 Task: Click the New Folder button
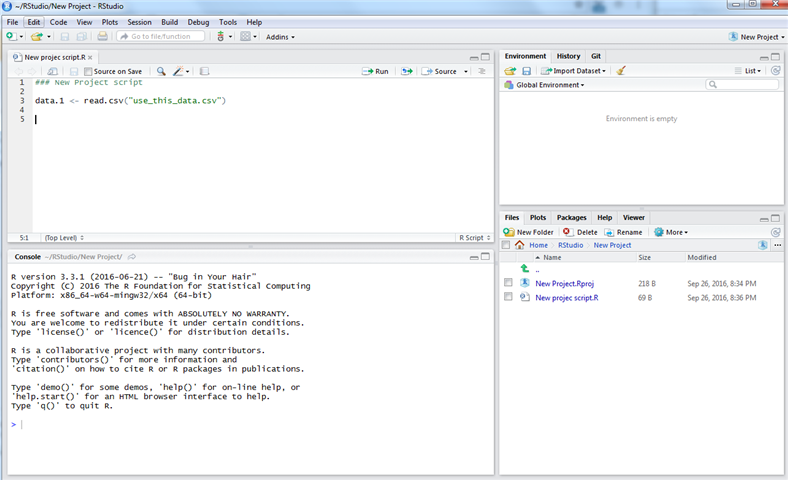point(529,232)
